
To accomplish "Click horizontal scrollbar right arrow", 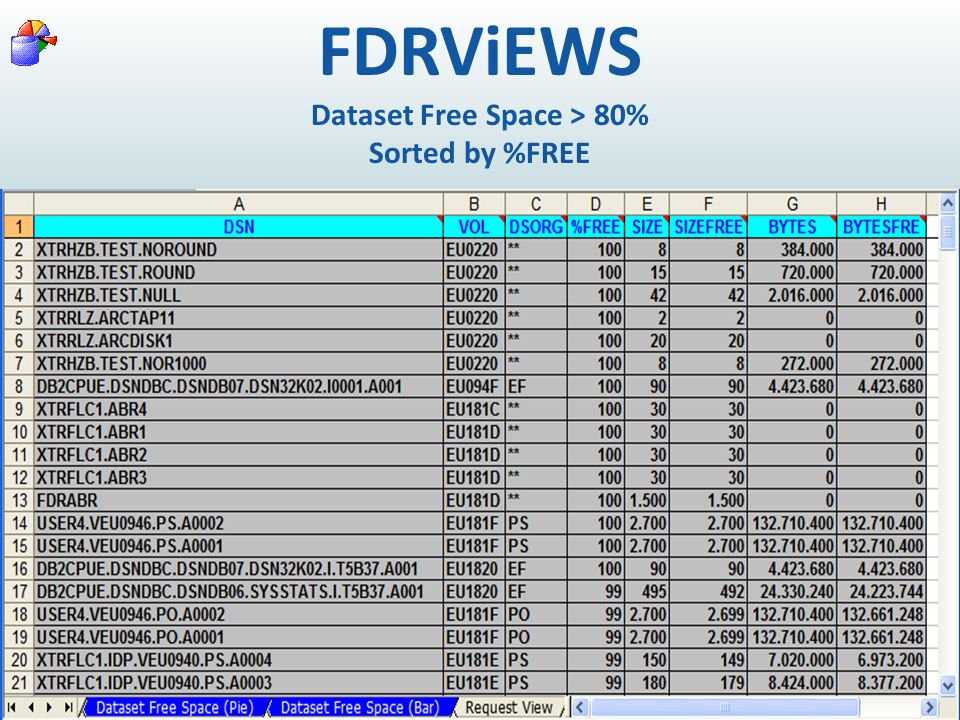I will click(x=930, y=707).
